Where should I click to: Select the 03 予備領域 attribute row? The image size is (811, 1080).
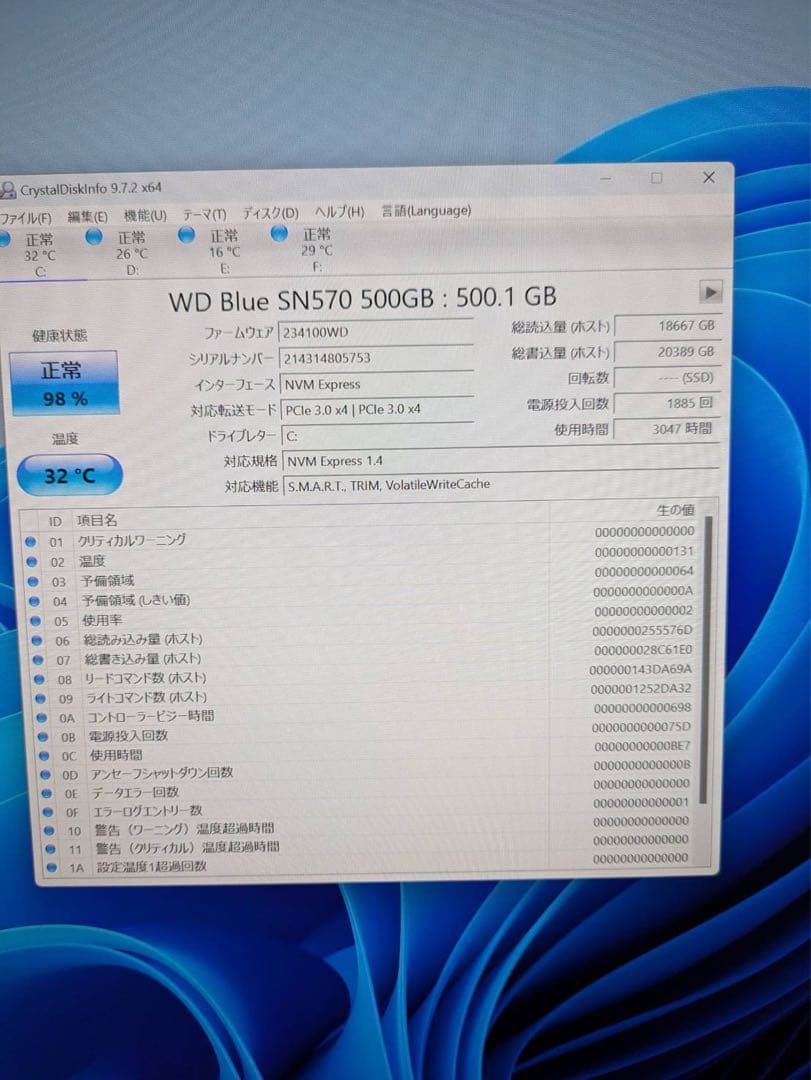pos(365,577)
